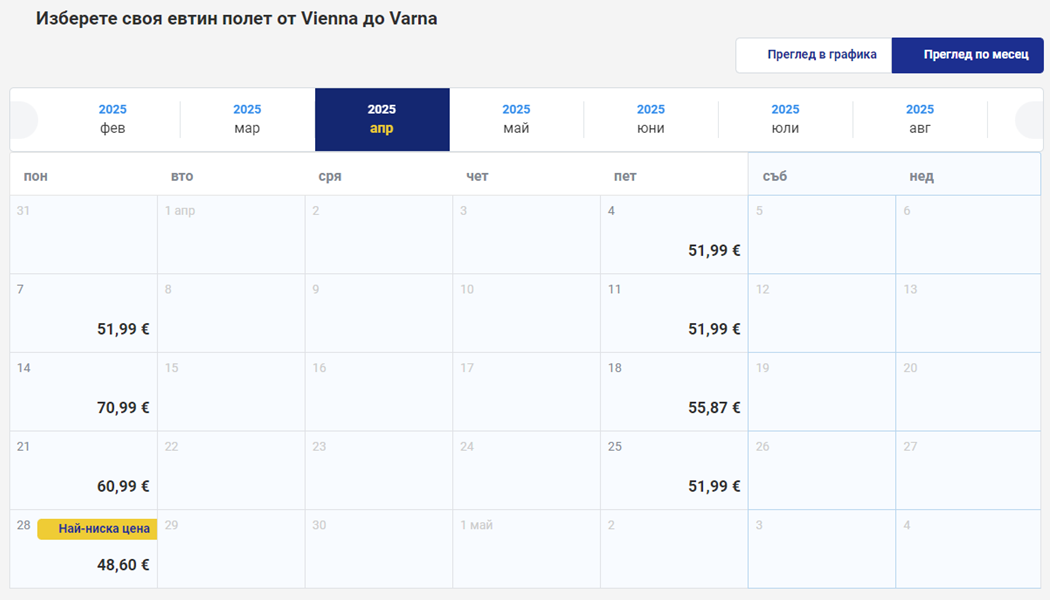Open the юли 2025 month tab

pyautogui.click(x=785, y=119)
